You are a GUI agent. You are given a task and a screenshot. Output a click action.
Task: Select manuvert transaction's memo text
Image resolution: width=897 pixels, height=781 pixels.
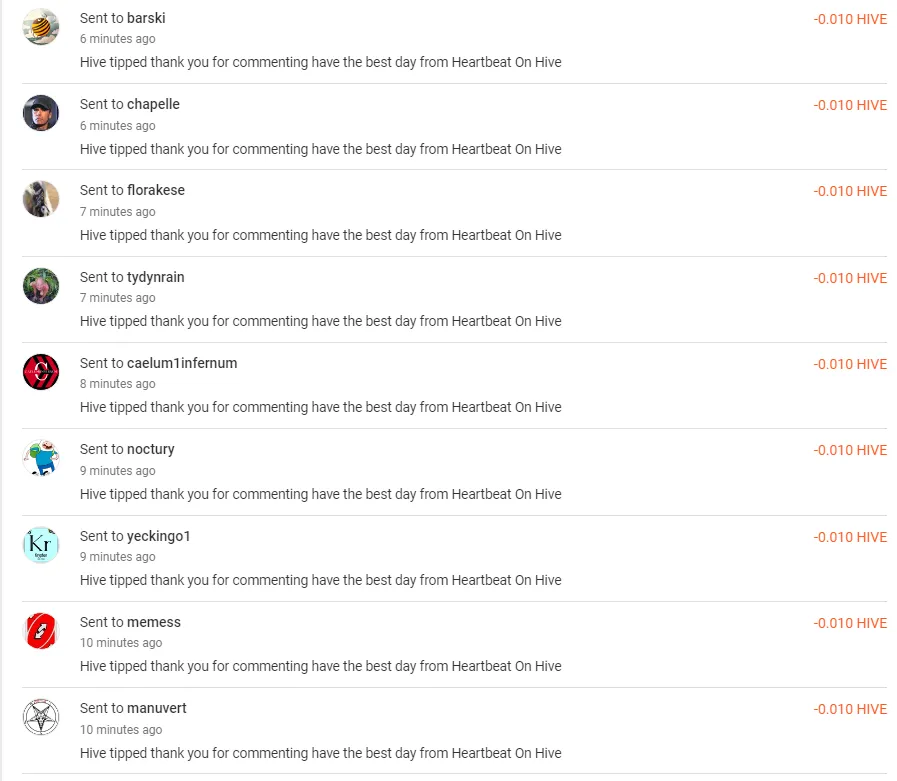320,753
